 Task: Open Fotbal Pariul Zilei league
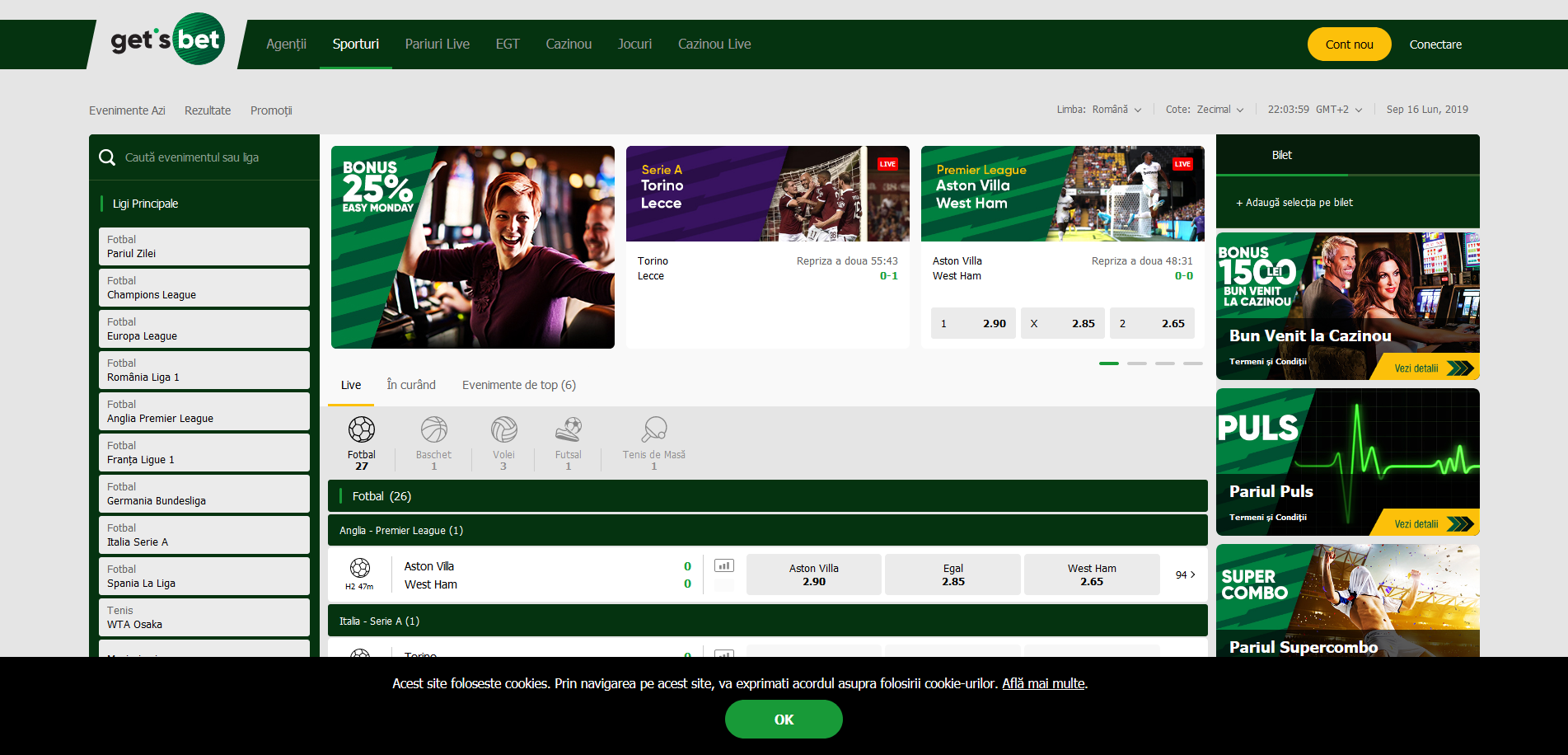[204, 246]
